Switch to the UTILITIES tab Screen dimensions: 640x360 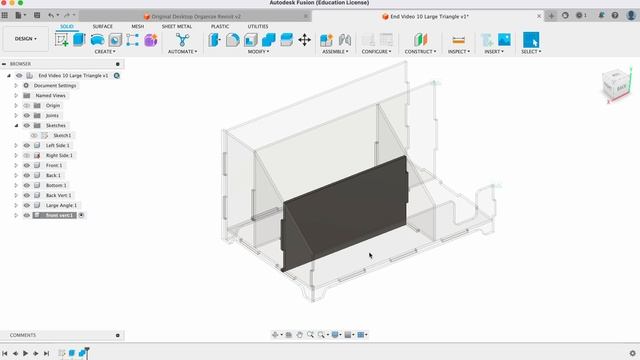tap(258, 27)
